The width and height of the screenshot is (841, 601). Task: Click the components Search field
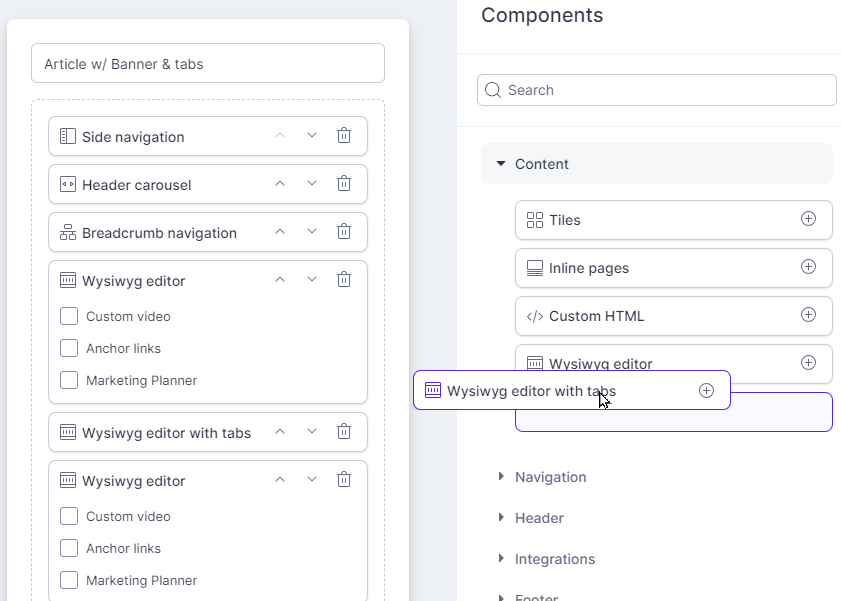656,90
